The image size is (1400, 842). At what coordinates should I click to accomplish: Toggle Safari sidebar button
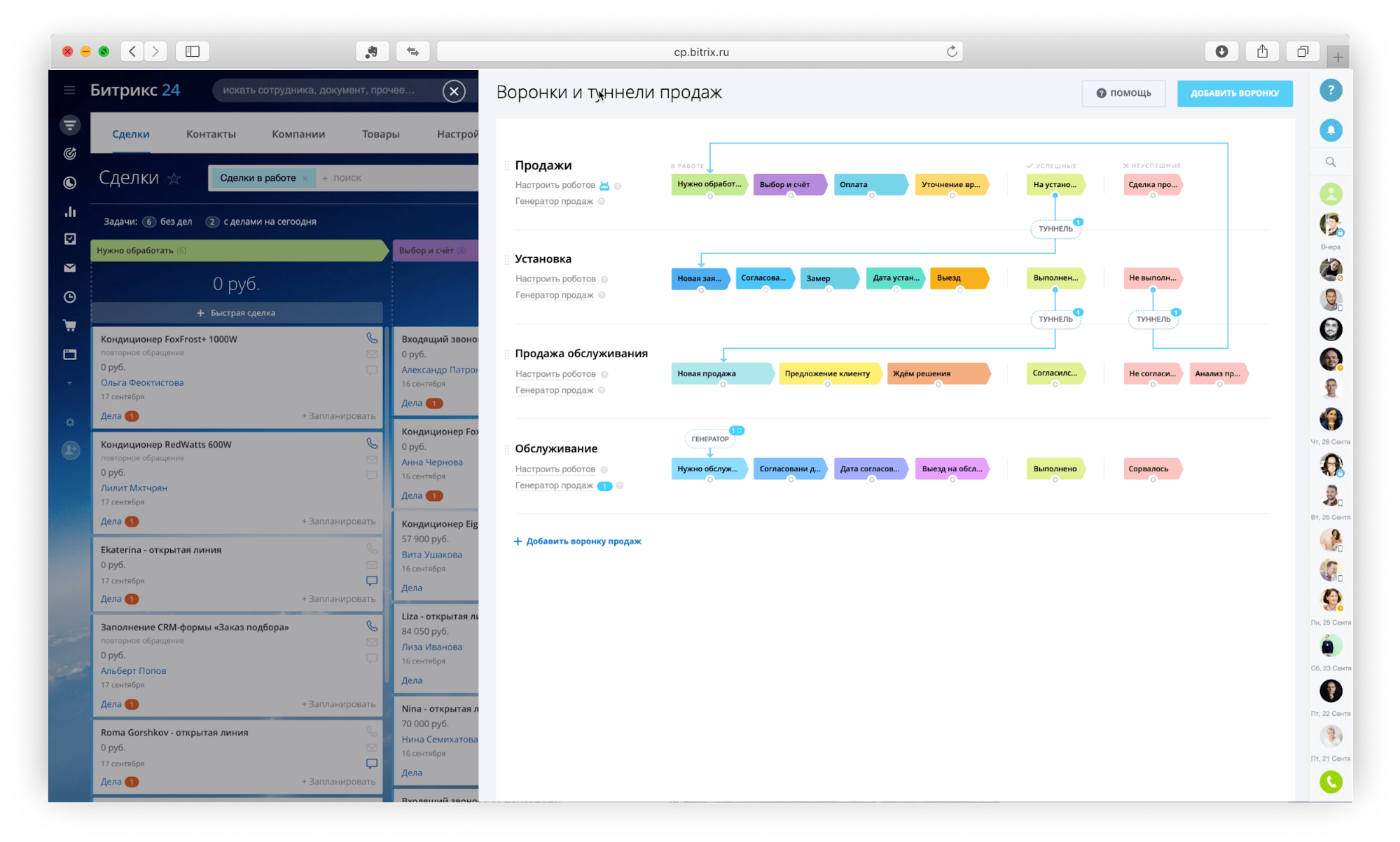193,52
